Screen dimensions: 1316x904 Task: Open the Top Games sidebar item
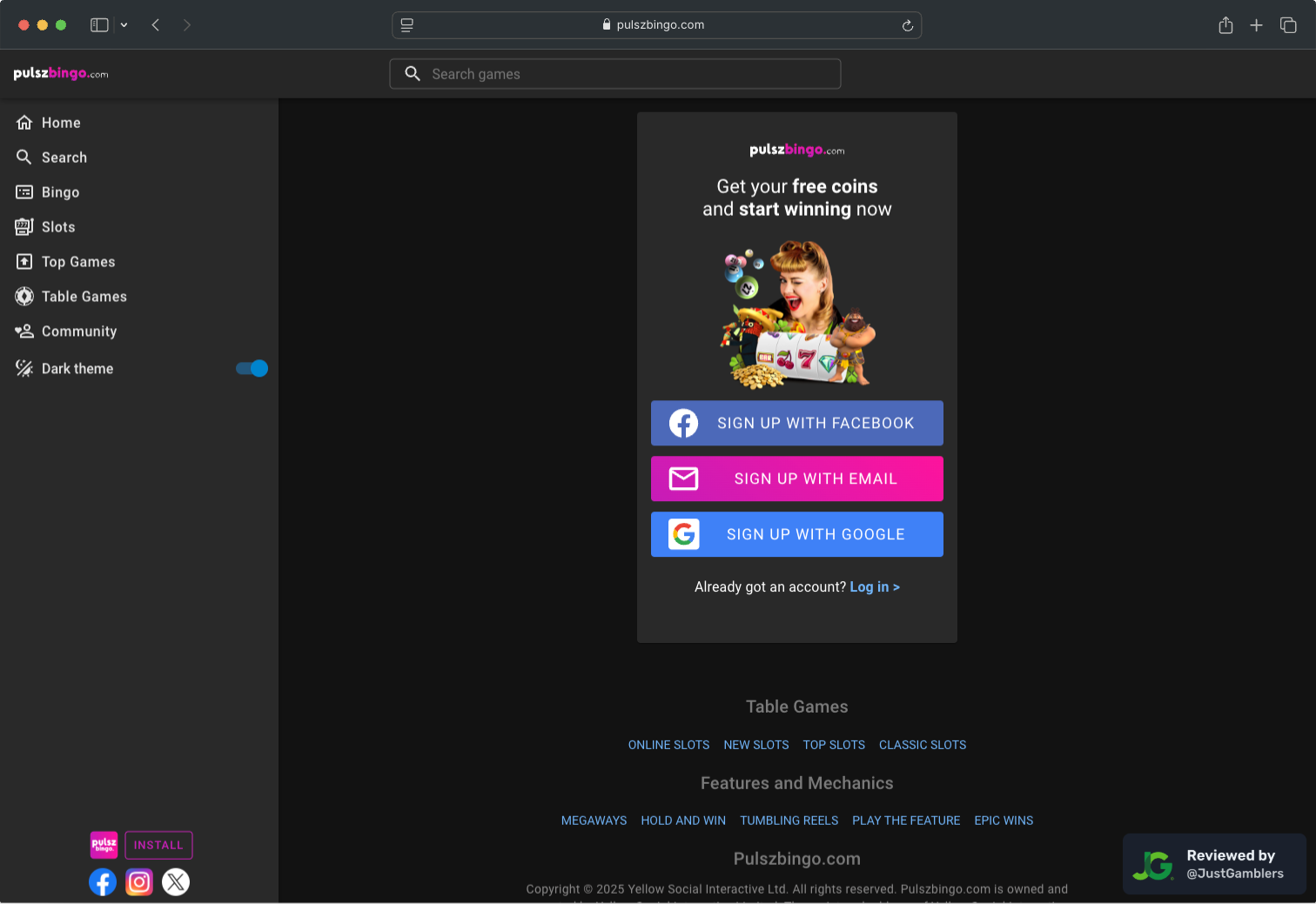[139, 262]
